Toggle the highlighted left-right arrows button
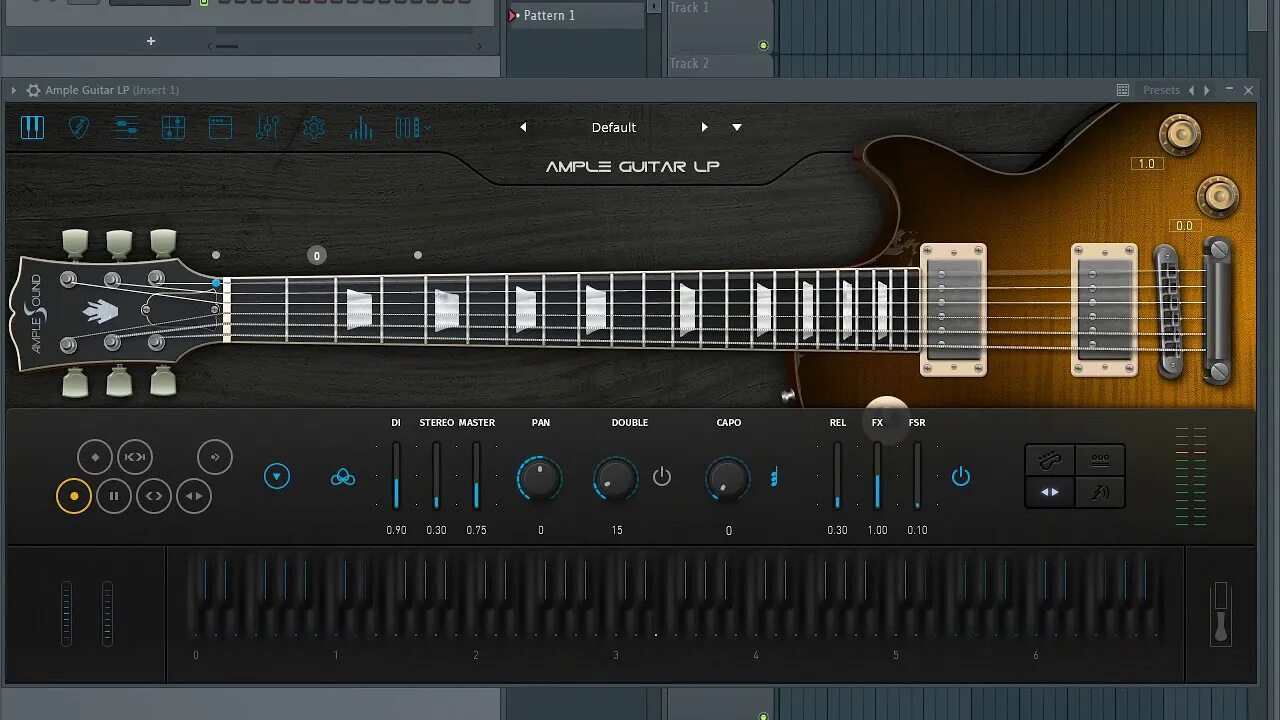 [1050, 492]
